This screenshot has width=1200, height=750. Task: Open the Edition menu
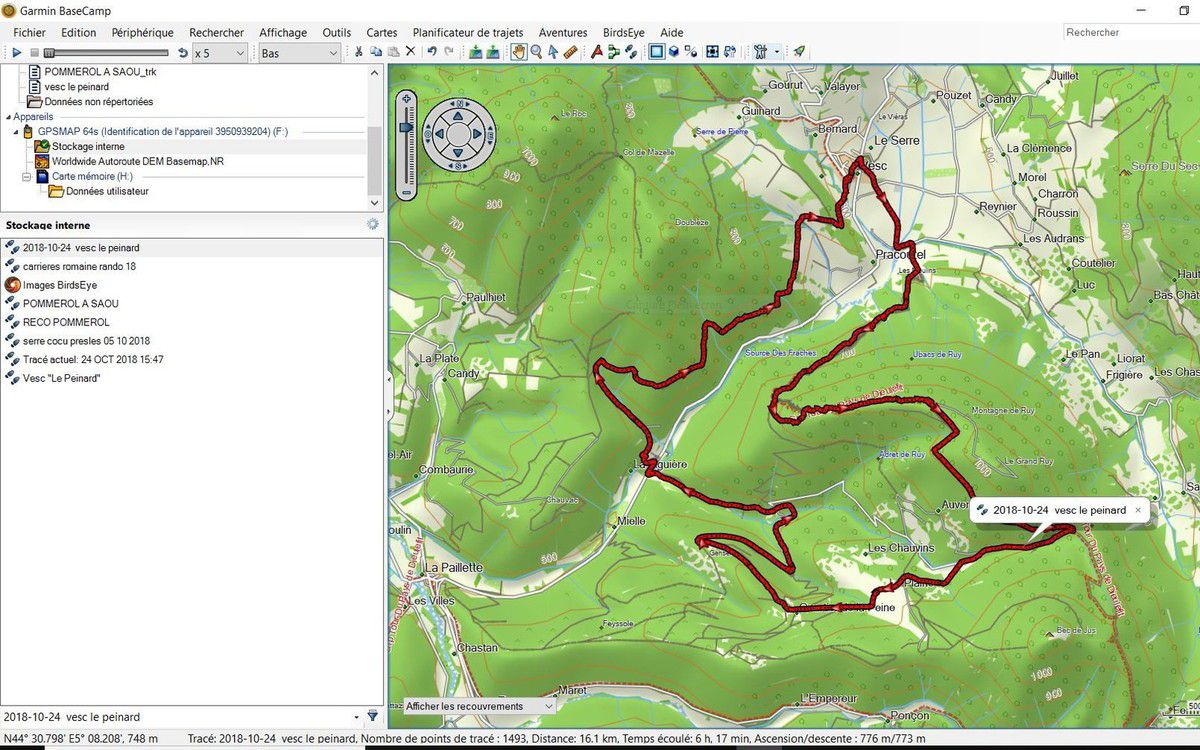78,32
